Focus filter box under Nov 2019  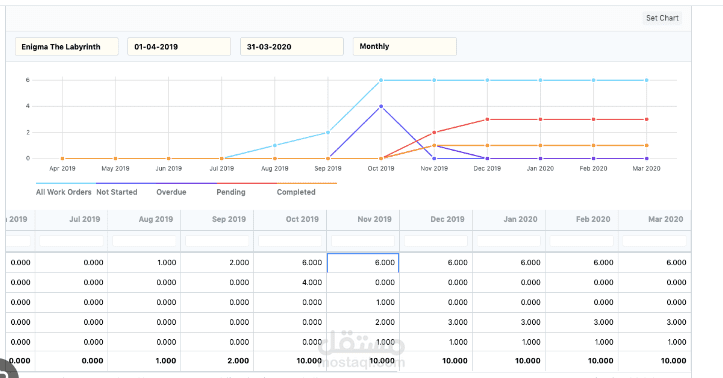(x=363, y=241)
